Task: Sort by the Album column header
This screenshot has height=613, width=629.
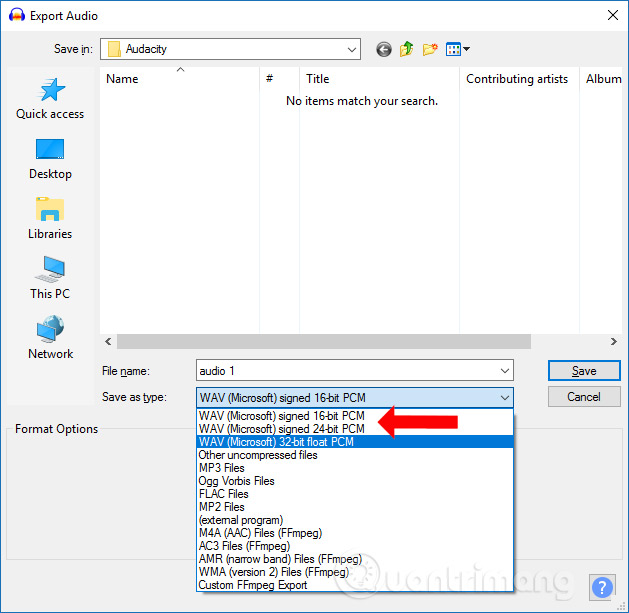Action: tap(601, 79)
